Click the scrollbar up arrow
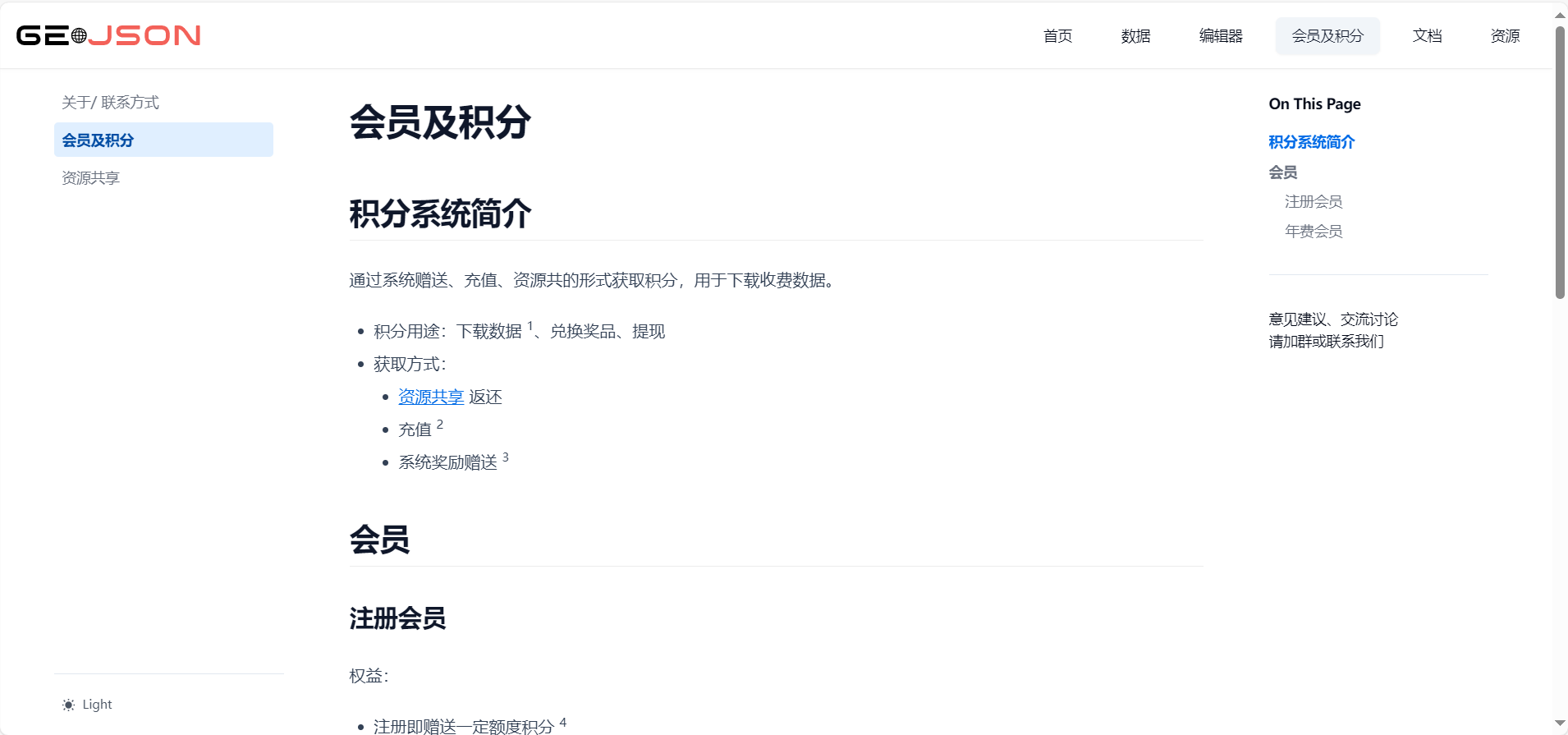 [1560, 15]
